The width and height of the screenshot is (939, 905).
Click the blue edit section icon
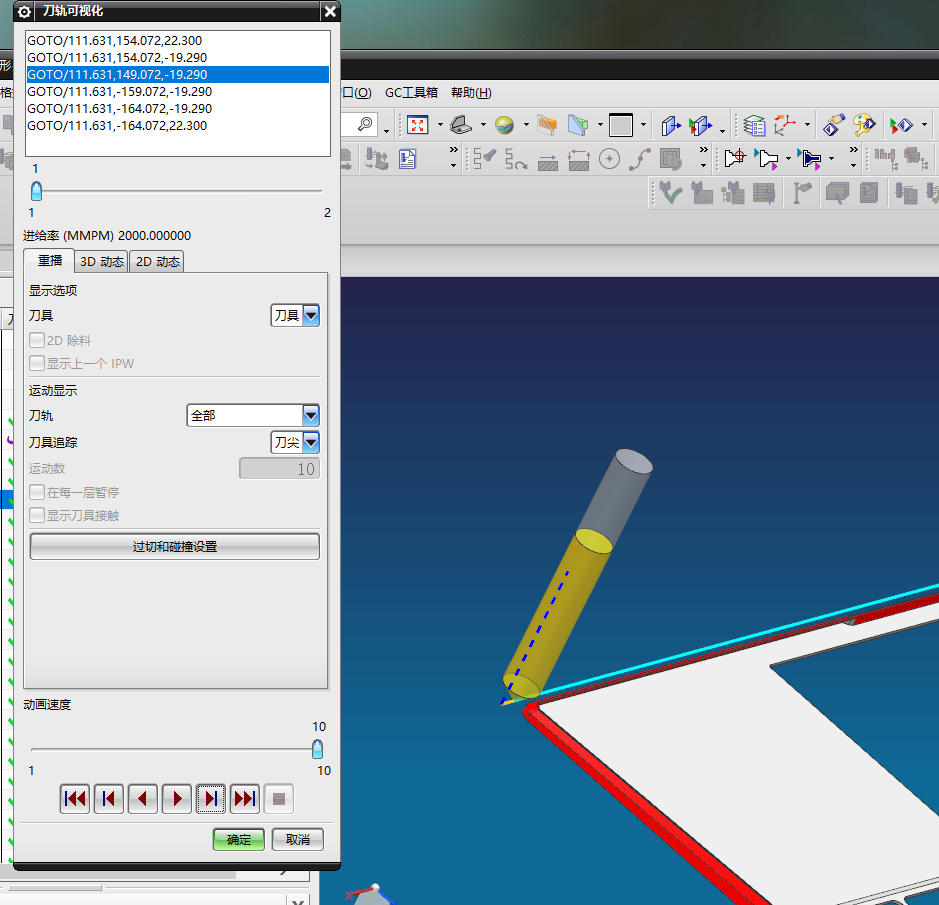[x=578, y=125]
